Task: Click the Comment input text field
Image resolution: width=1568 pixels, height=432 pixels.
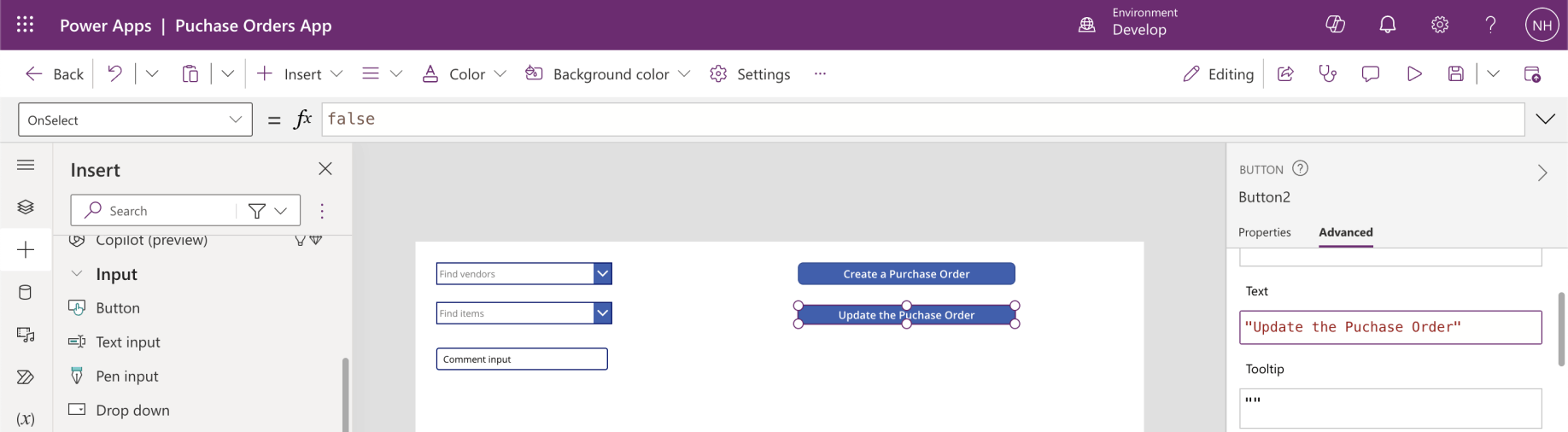Action: tap(522, 359)
